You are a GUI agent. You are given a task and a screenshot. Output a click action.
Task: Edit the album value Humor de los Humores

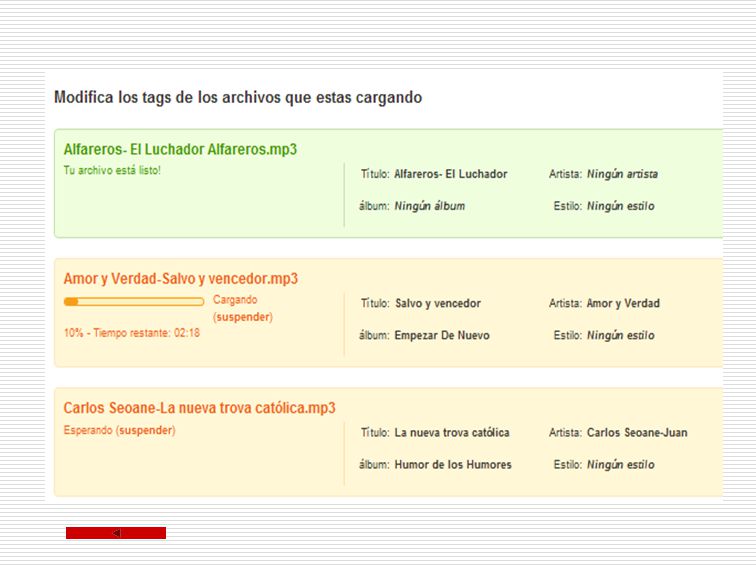point(453,465)
